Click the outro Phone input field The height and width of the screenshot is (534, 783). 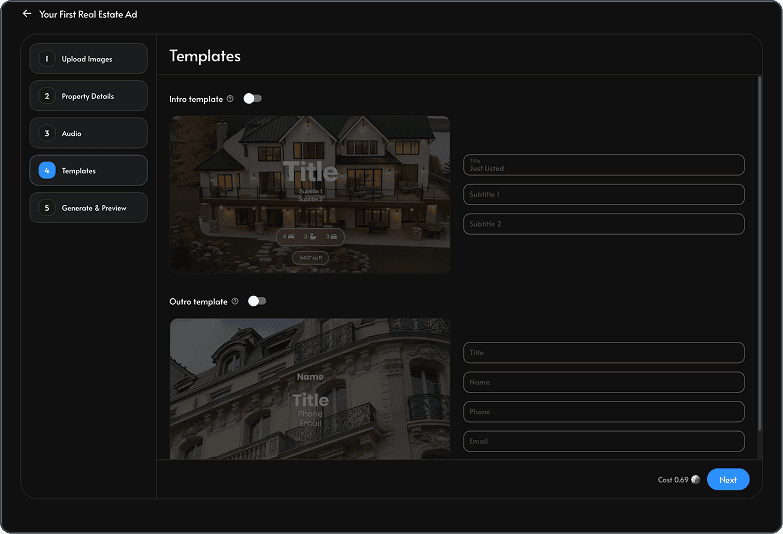click(604, 412)
